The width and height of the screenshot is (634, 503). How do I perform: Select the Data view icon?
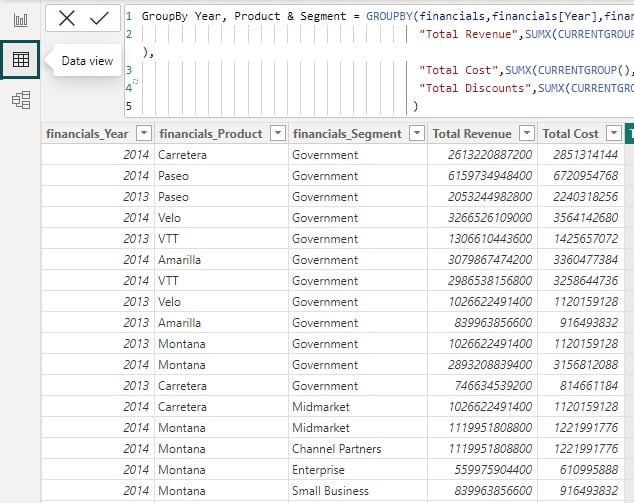pyautogui.click(x=21, y=59)
